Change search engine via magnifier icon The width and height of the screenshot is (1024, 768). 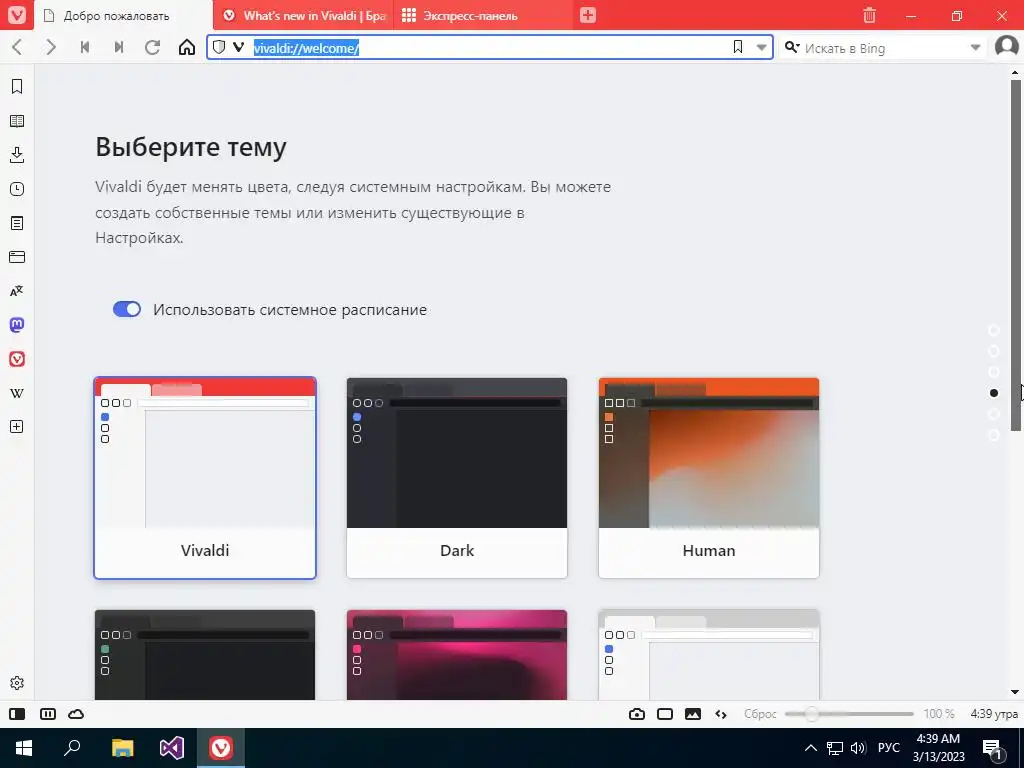pyautogui.click(x=792, y=47)
